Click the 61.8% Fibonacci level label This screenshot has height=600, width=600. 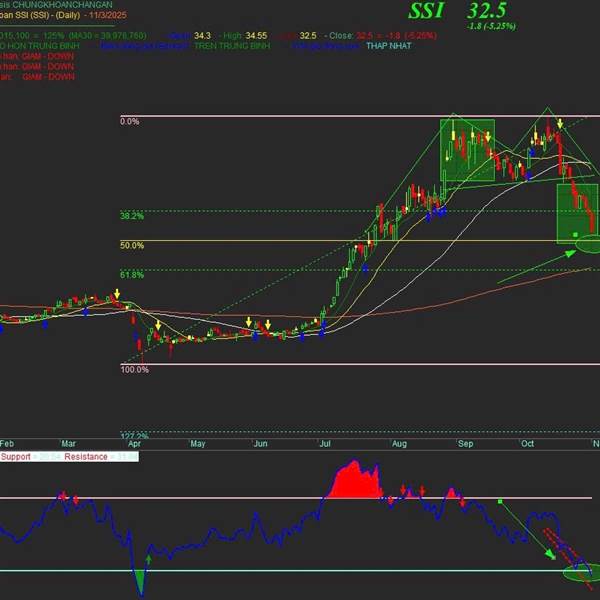(x=132, y=275)
